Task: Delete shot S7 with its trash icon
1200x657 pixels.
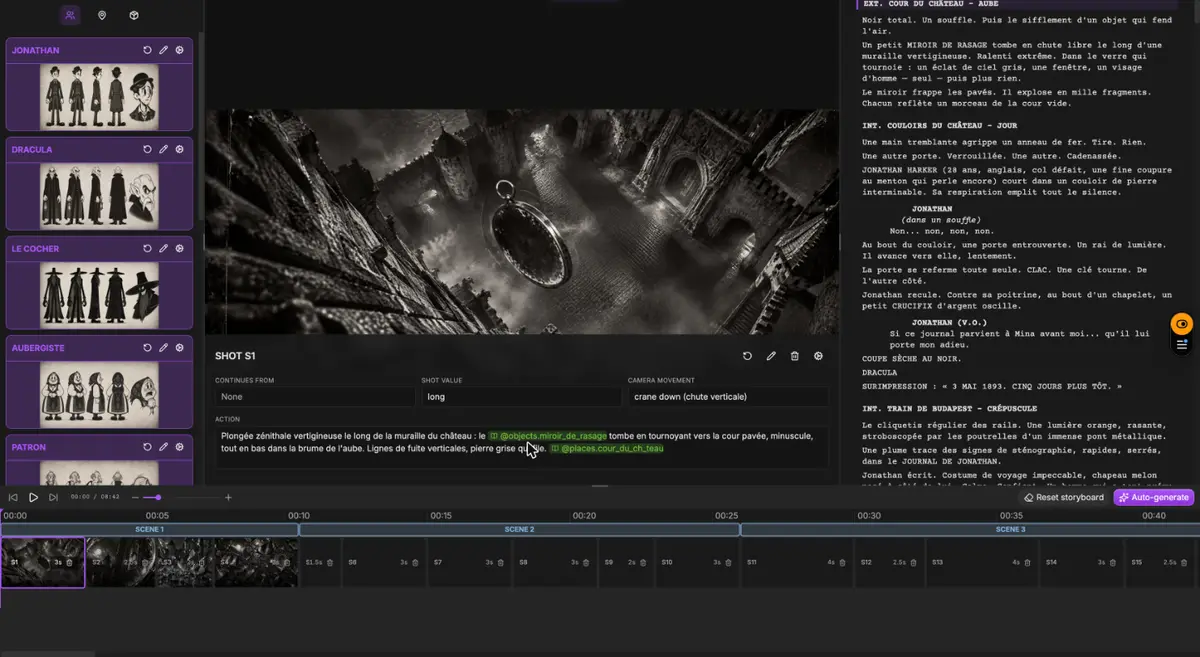Action: coord(501,563)
